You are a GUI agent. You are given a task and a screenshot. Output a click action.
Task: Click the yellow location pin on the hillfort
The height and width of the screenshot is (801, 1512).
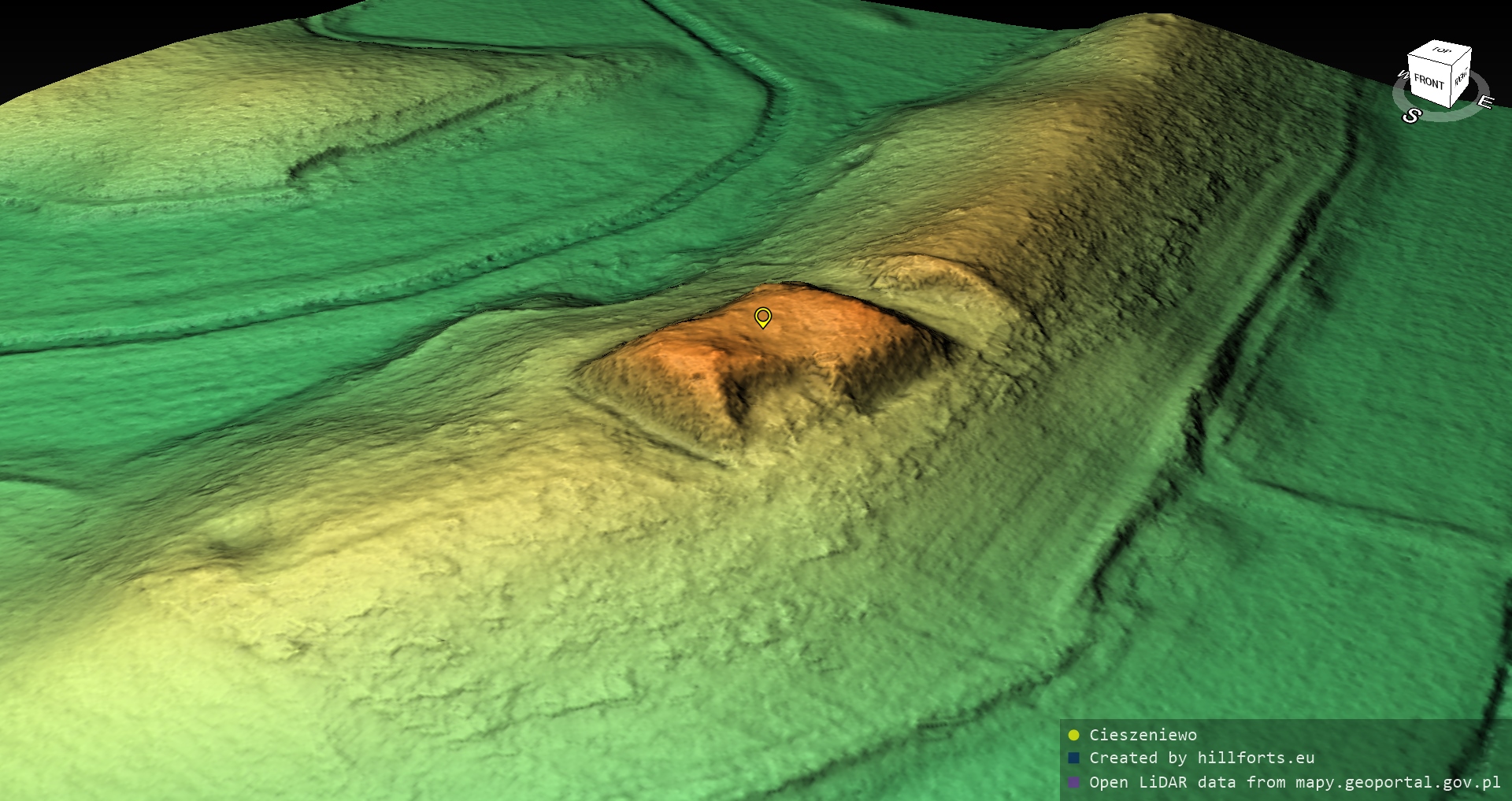[762, 317]
